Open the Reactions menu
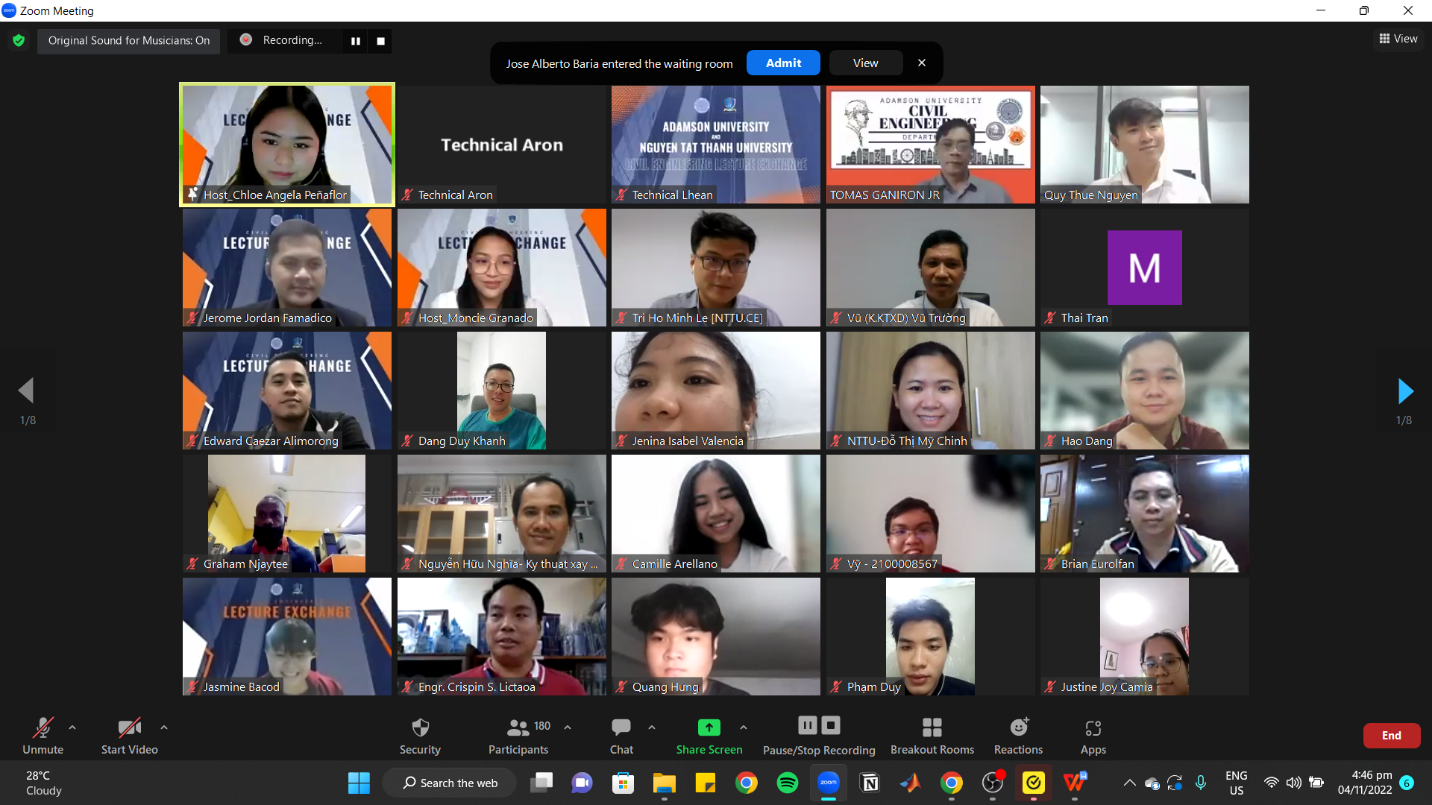This screenshot has height=805, width=1432. [x=1018, y=735]
